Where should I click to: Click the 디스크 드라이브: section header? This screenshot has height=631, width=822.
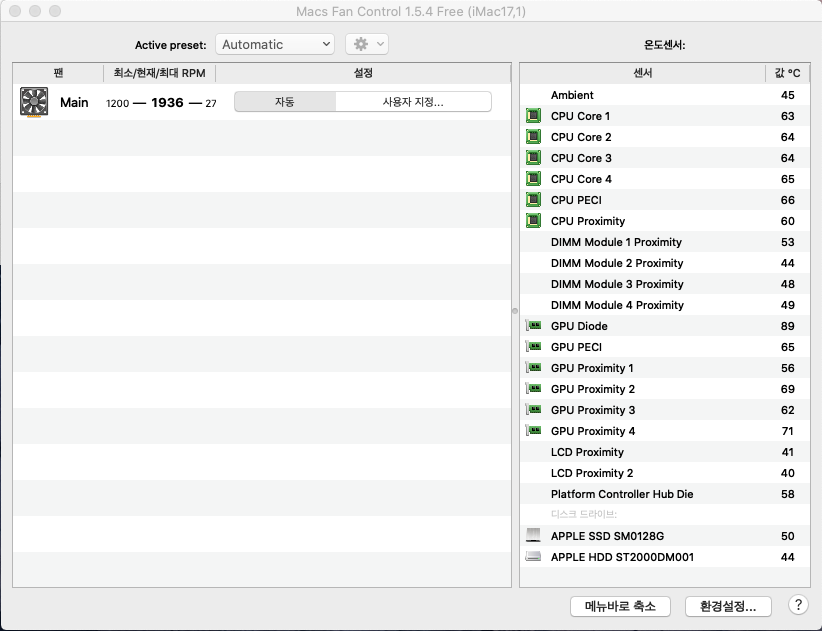(x=583, y=514)
